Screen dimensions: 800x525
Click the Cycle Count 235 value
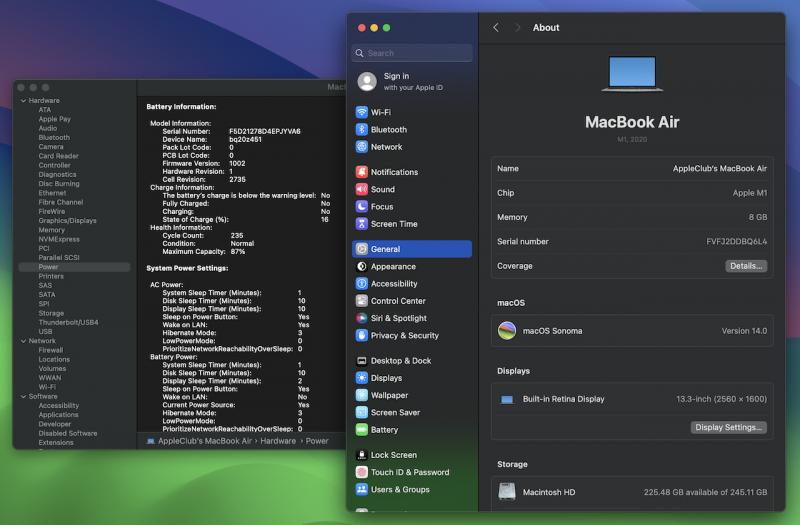[x=237, y=236]
